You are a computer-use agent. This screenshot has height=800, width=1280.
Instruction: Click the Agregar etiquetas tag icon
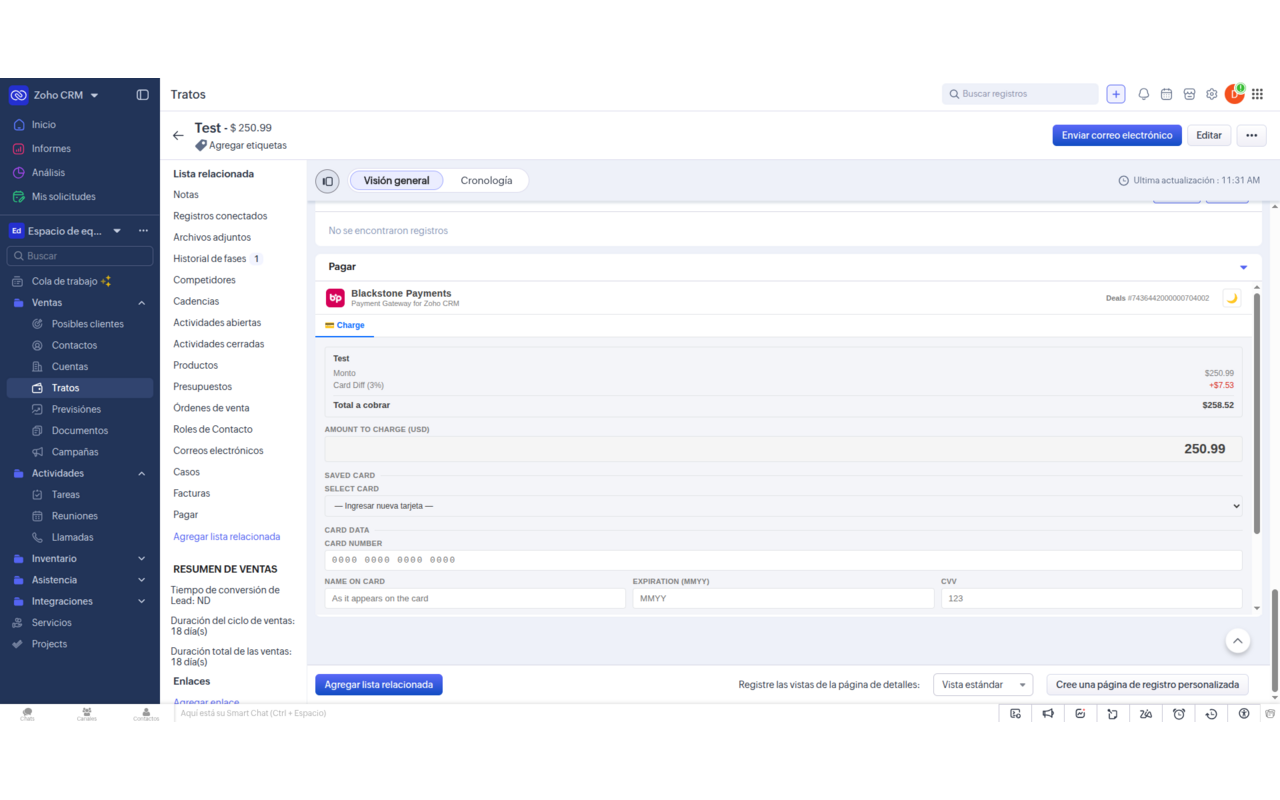(201, 145)
